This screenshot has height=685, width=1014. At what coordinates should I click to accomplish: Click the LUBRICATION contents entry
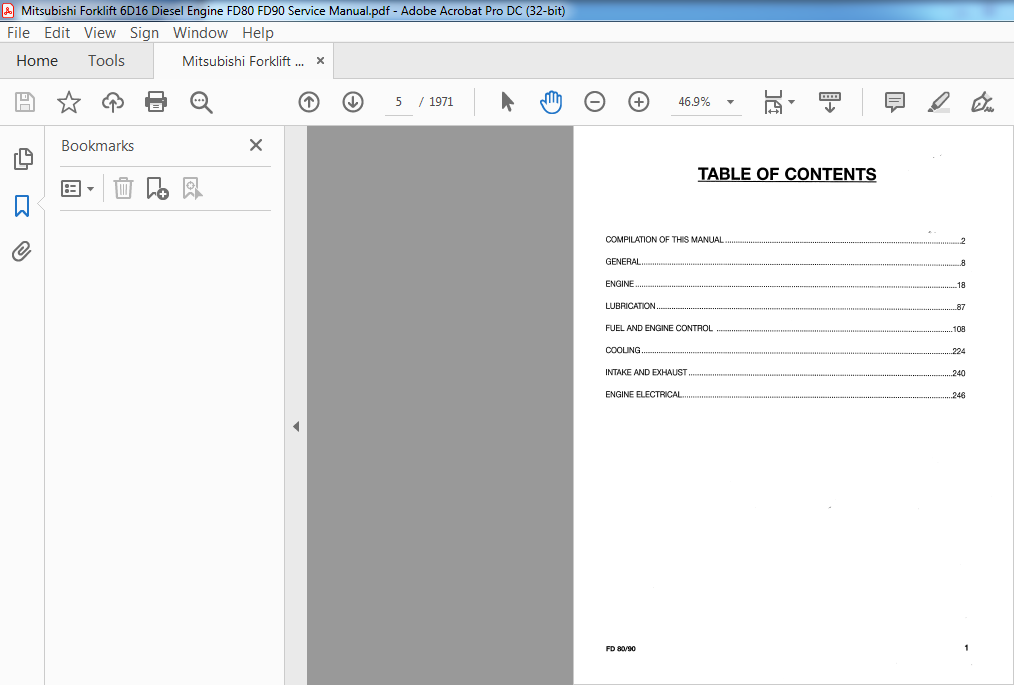tap(785, 306)
